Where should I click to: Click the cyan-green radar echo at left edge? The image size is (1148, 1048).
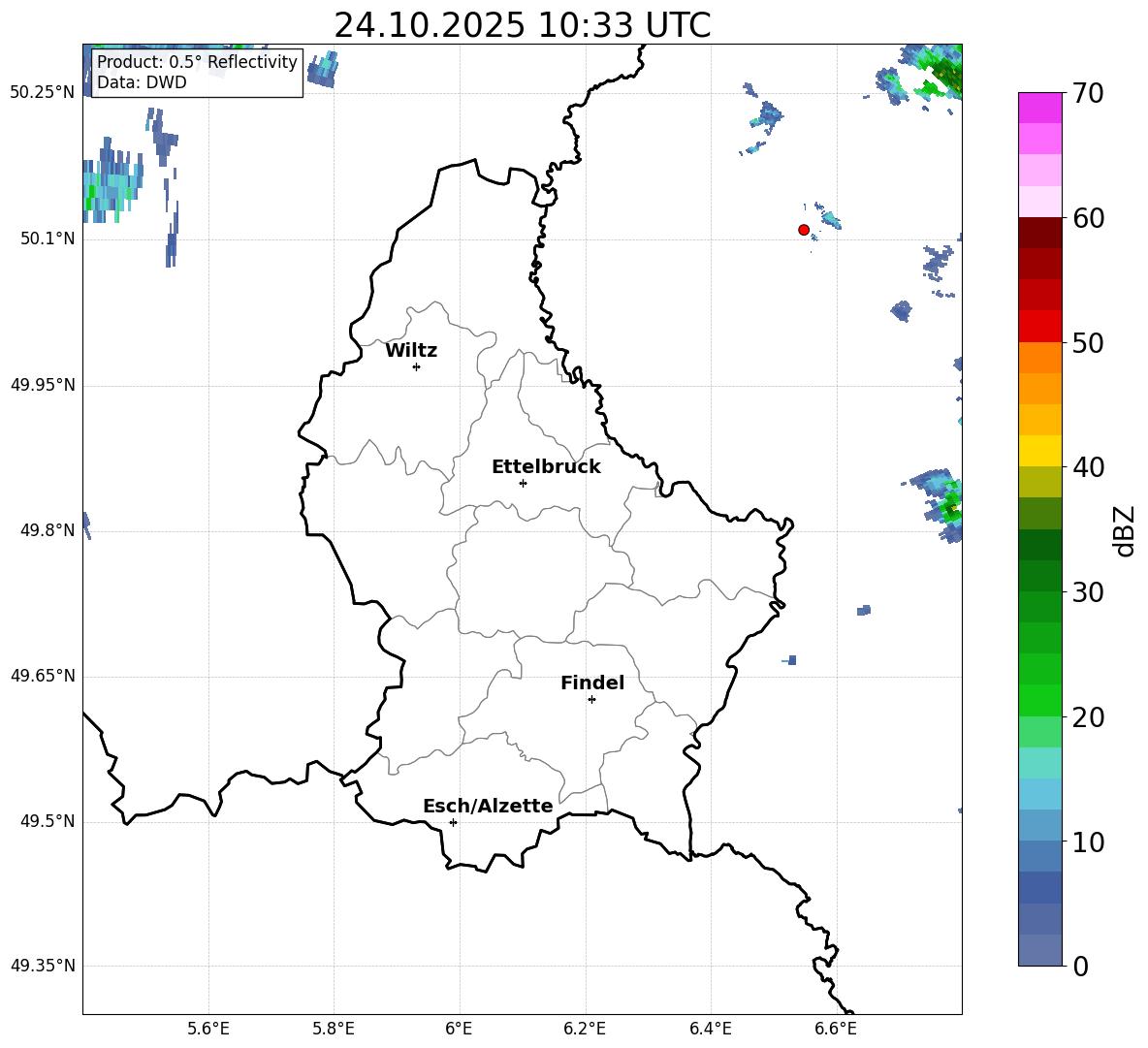tap(109, 182)
